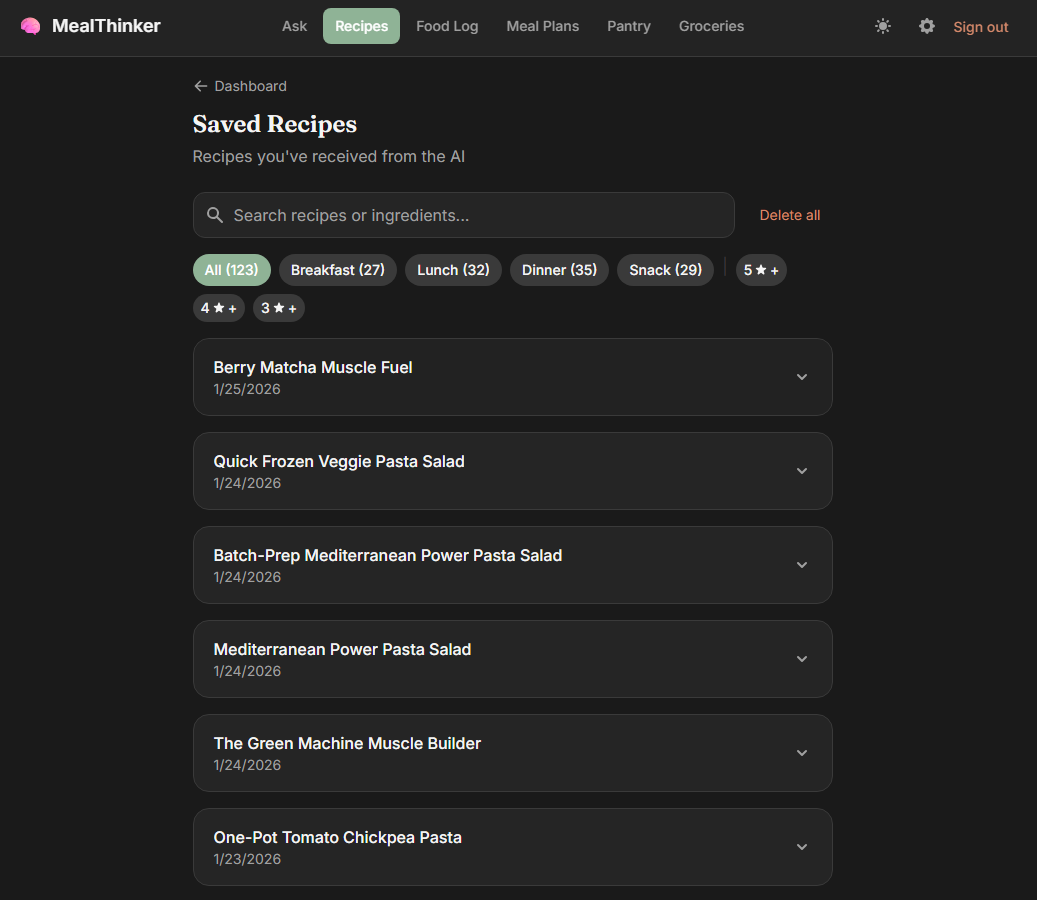Navigate to the Pantry page

628,26
